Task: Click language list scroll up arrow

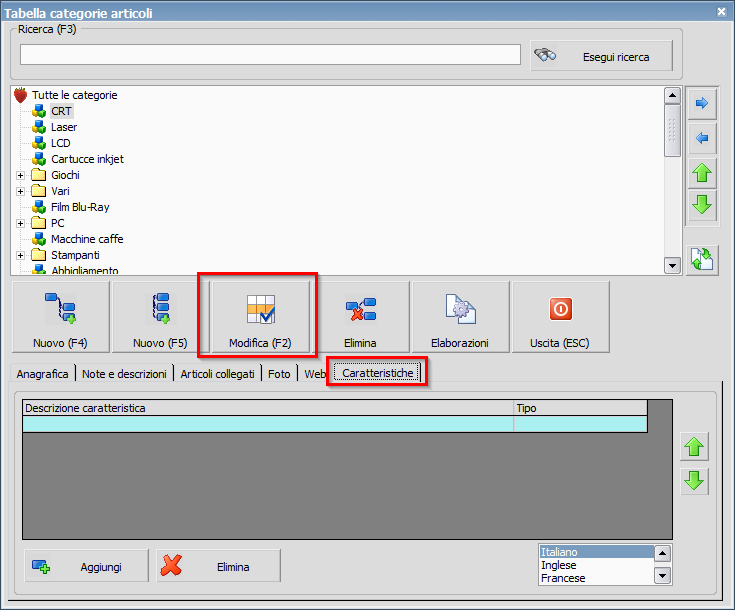Action: 662,553
